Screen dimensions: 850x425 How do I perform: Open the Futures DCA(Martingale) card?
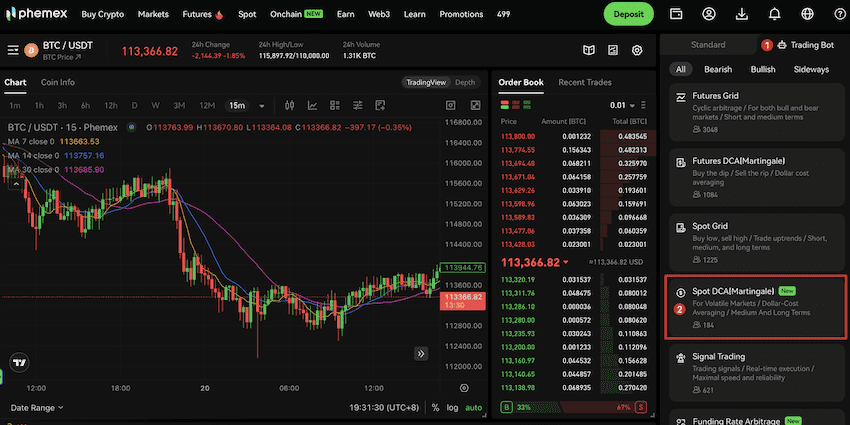757,177
